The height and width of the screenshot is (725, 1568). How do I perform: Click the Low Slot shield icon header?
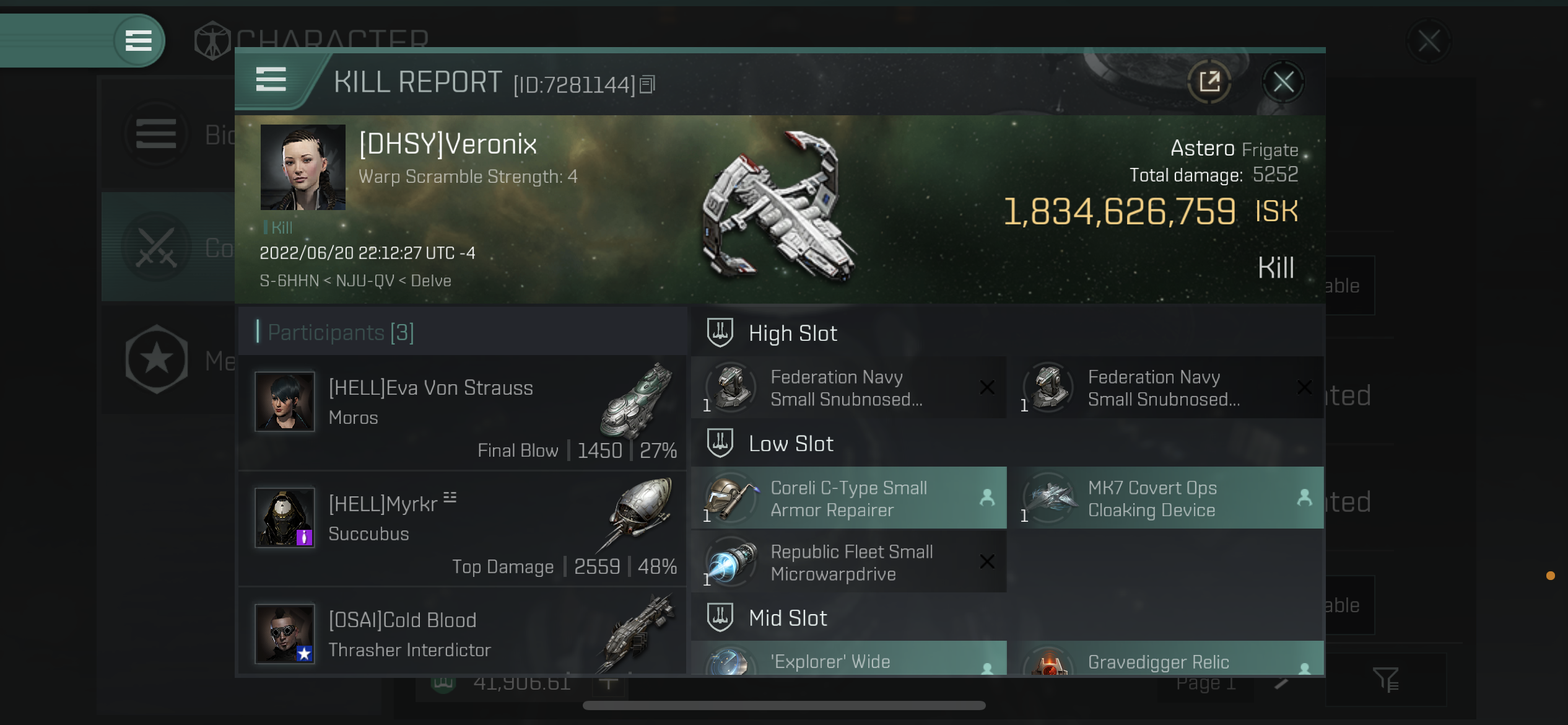click(x=719, y=443)
